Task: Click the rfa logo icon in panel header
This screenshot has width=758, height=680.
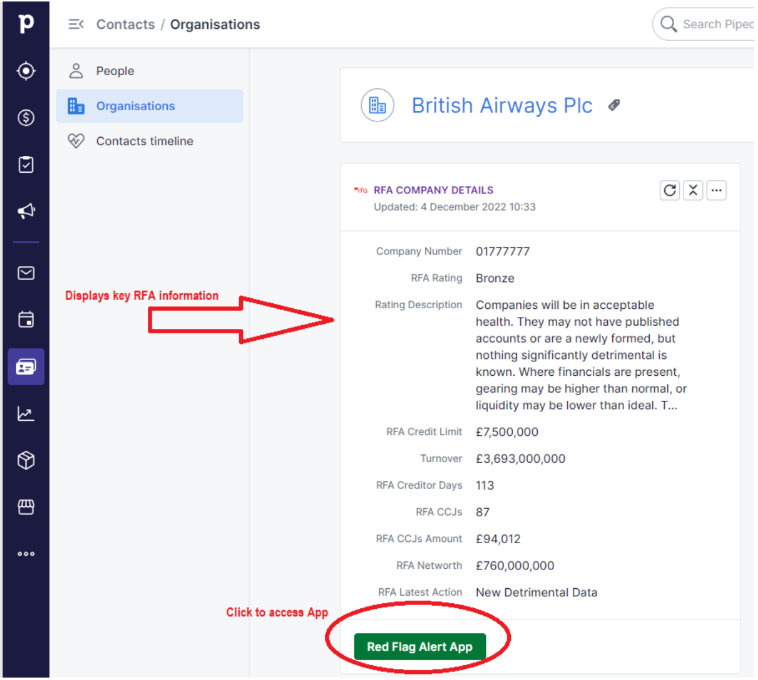Action: tap(361, 190)
